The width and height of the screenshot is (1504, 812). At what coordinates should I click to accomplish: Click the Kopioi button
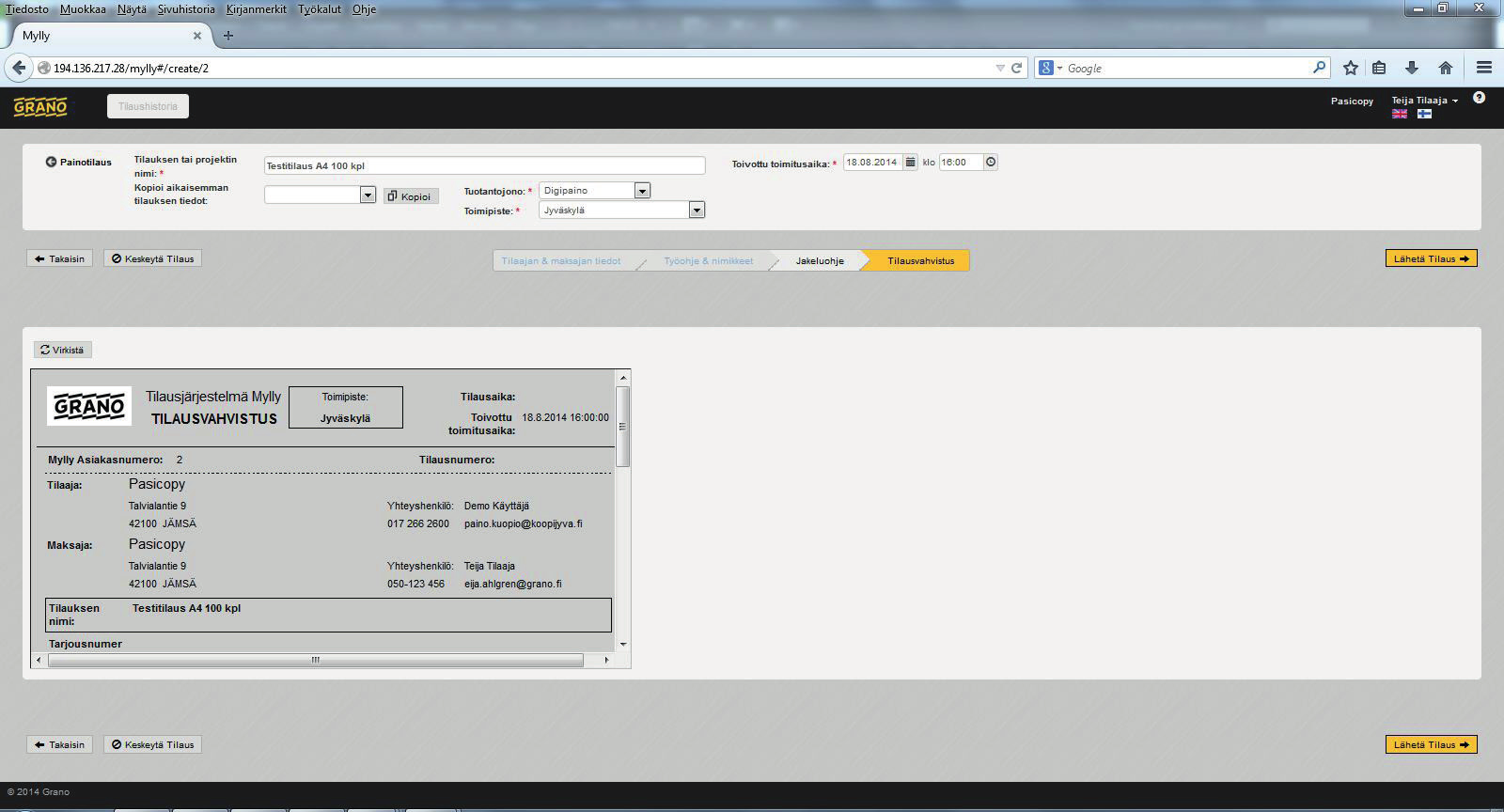coord(411,196)
